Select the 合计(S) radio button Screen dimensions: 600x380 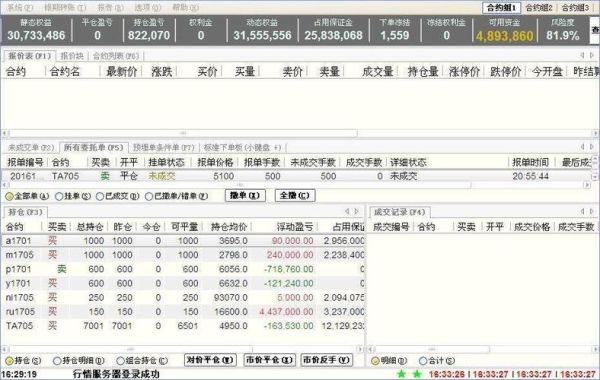coord(423,361)
